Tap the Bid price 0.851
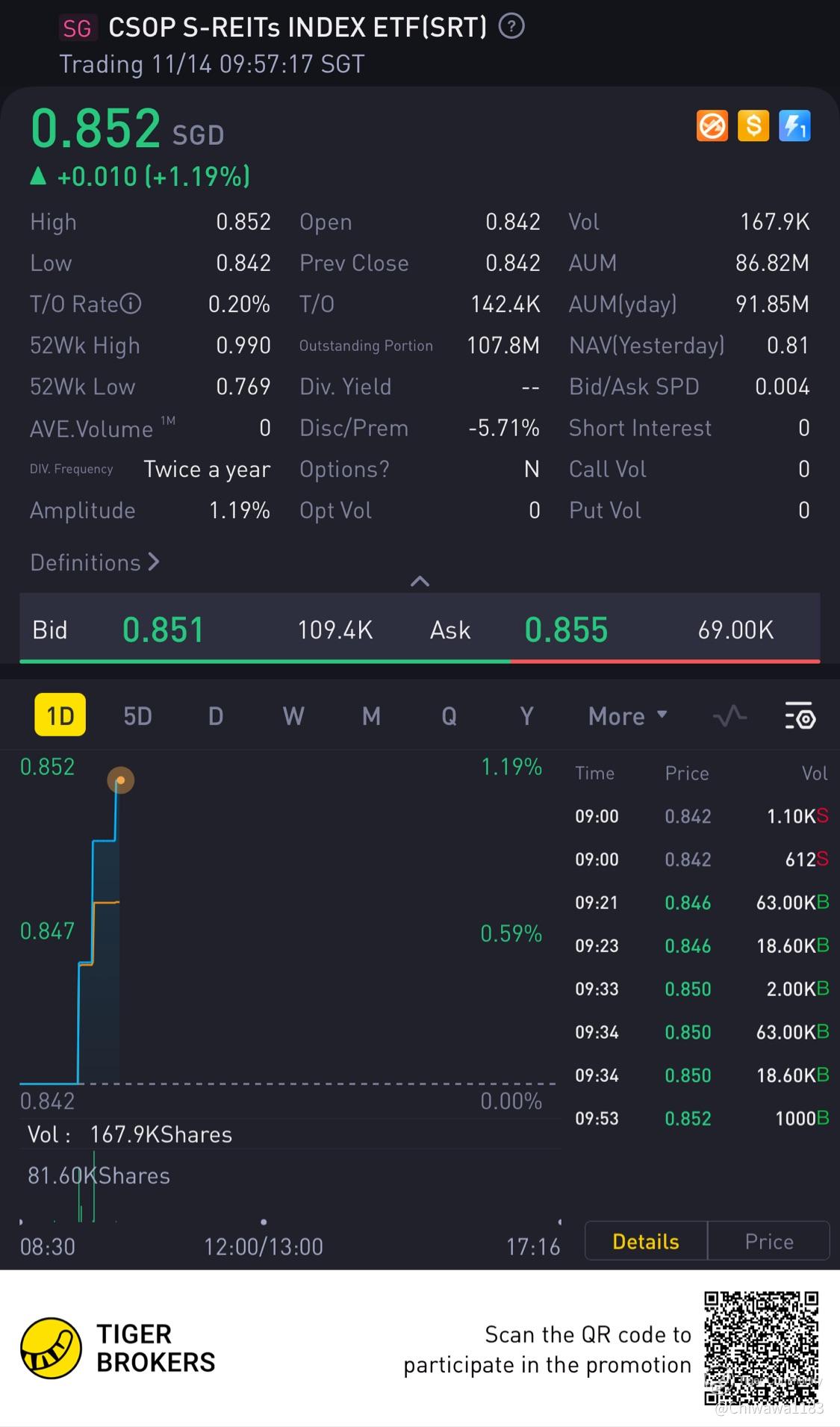The height and width of the screenshot is (1427, 840). tap(163, 629)
